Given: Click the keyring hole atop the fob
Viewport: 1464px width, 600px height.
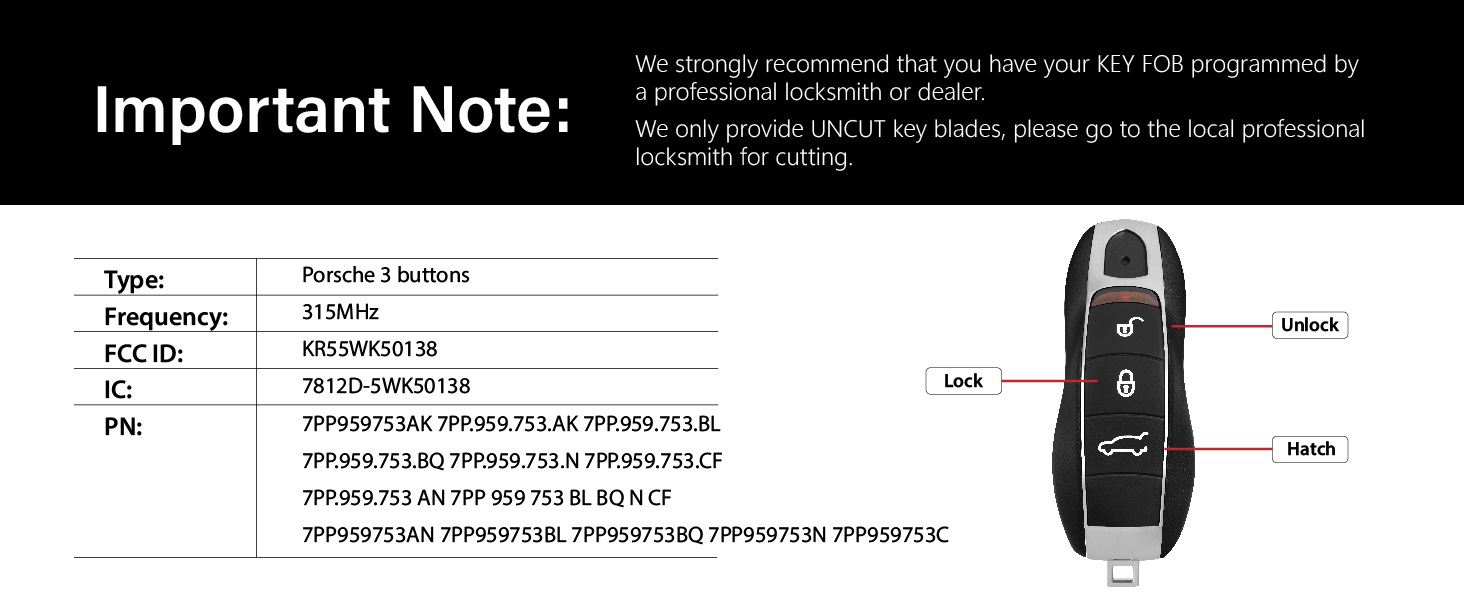Looking at the screenshot, I should pyautogui.click(x=1126, y=261).
